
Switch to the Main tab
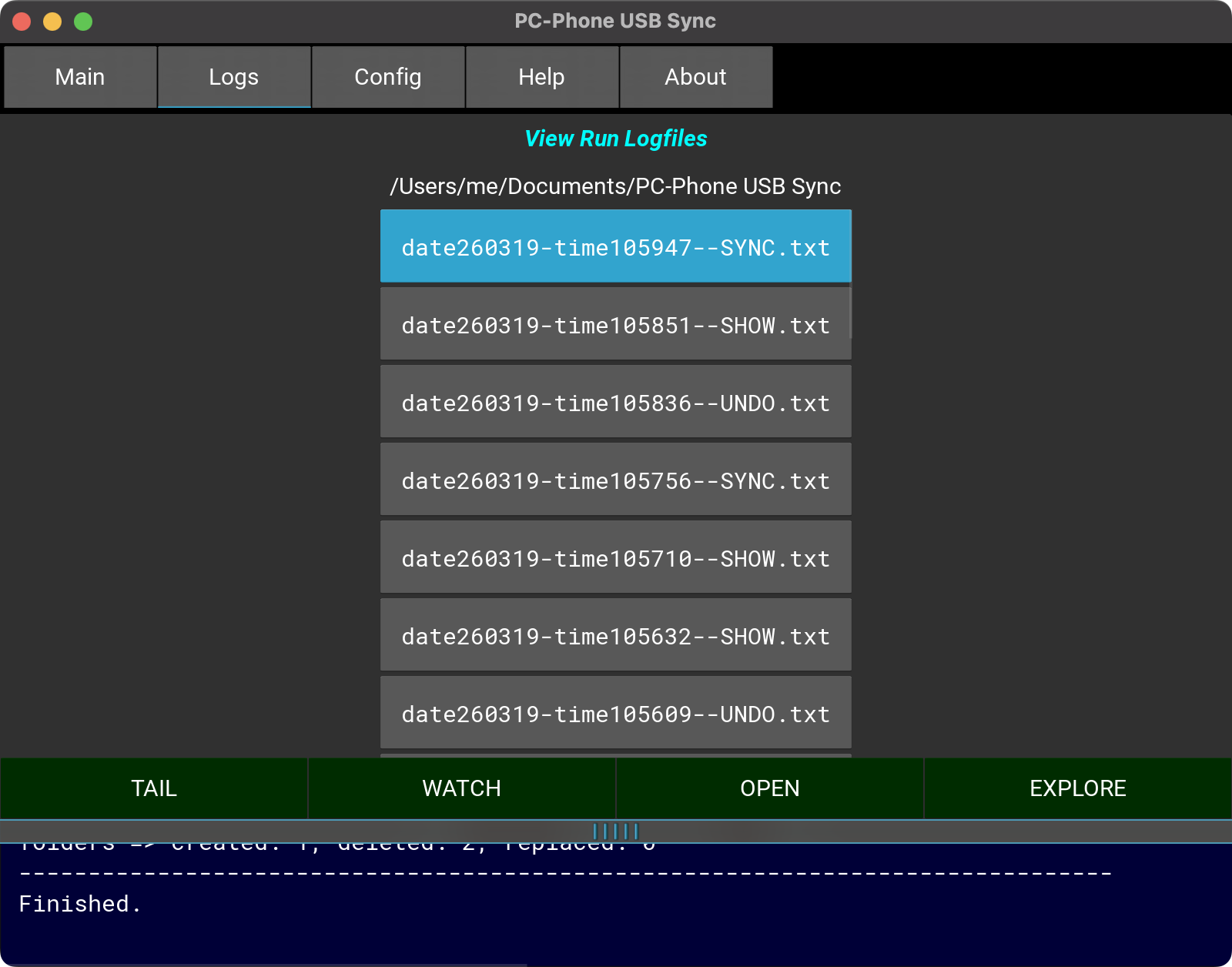(x=80, y=77)
